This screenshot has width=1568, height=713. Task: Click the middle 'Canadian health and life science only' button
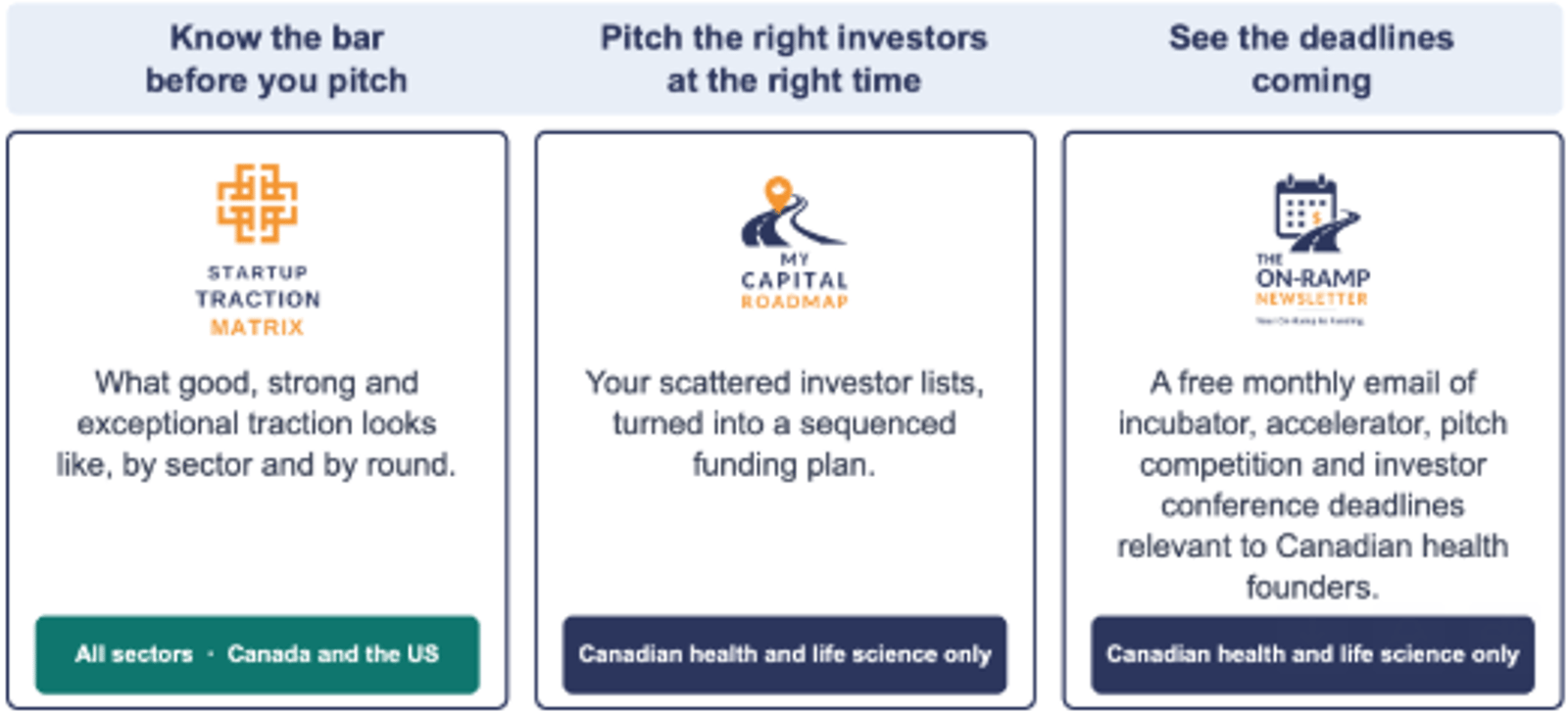[x=785, y=654]
